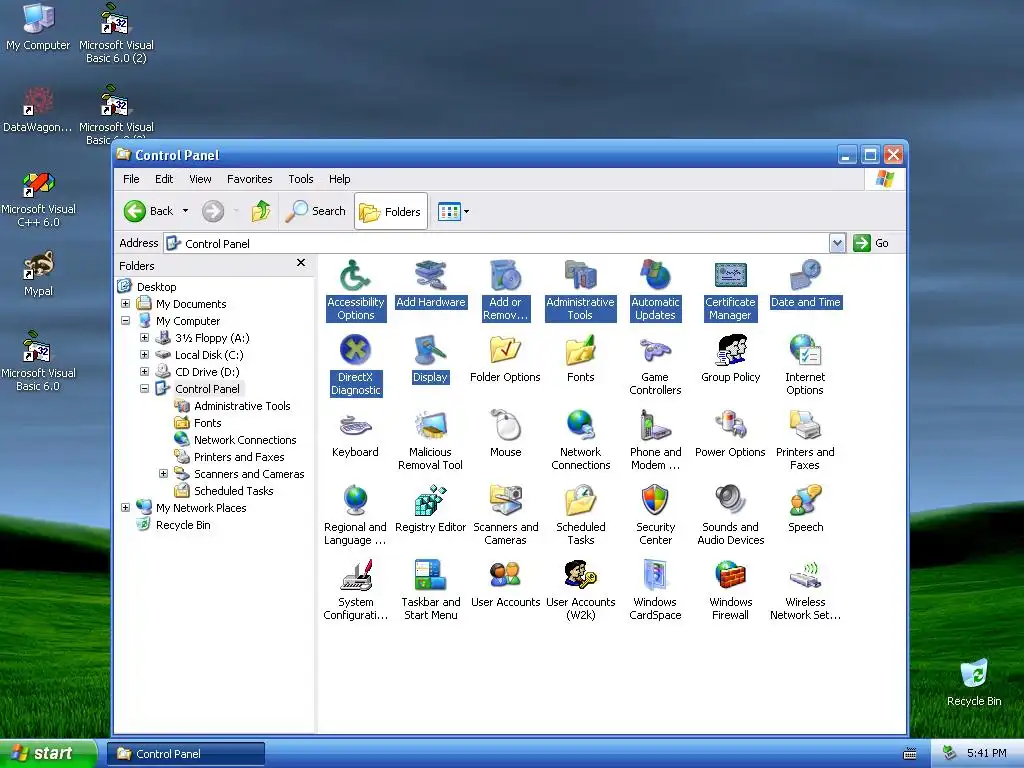Open the Address bar dropdown
This screenshot has width=1024, height=768.
[837, 243]
